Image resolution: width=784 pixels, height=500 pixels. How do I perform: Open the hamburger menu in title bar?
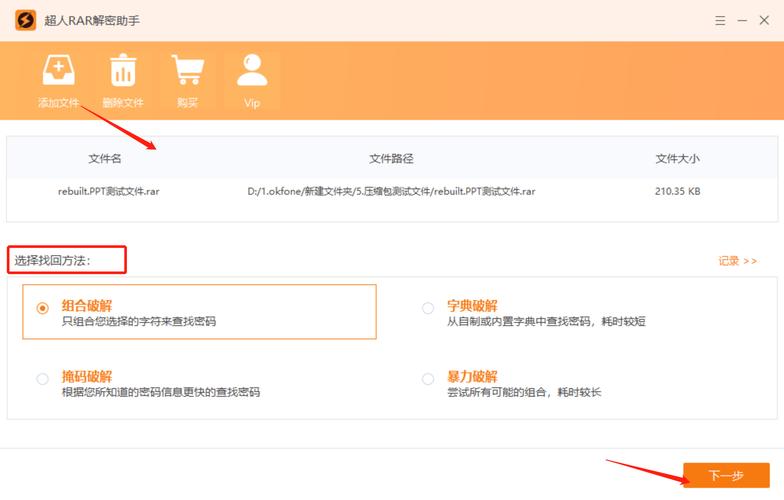coord(720,20)
